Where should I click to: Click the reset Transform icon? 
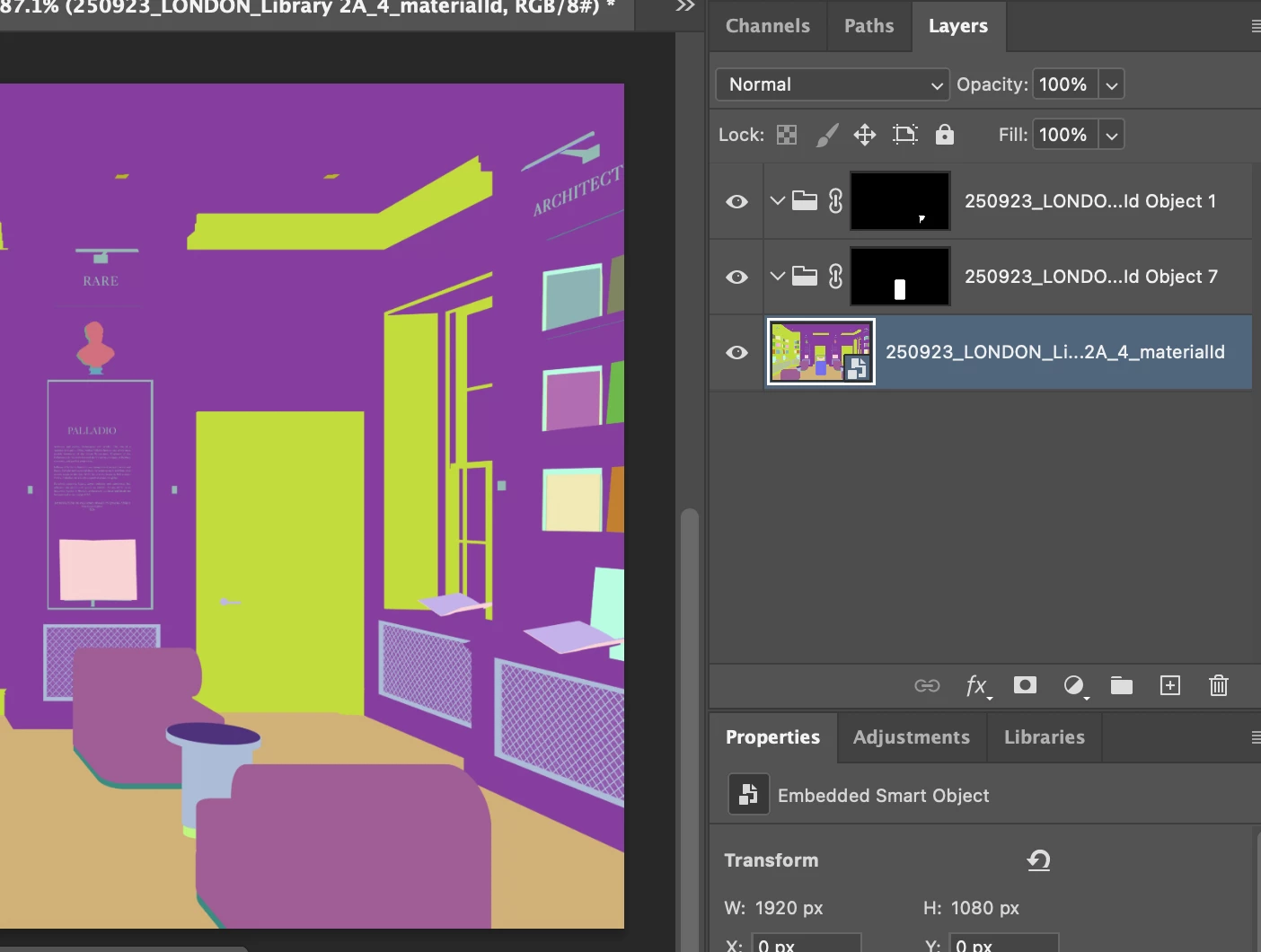pos(1039,860)
